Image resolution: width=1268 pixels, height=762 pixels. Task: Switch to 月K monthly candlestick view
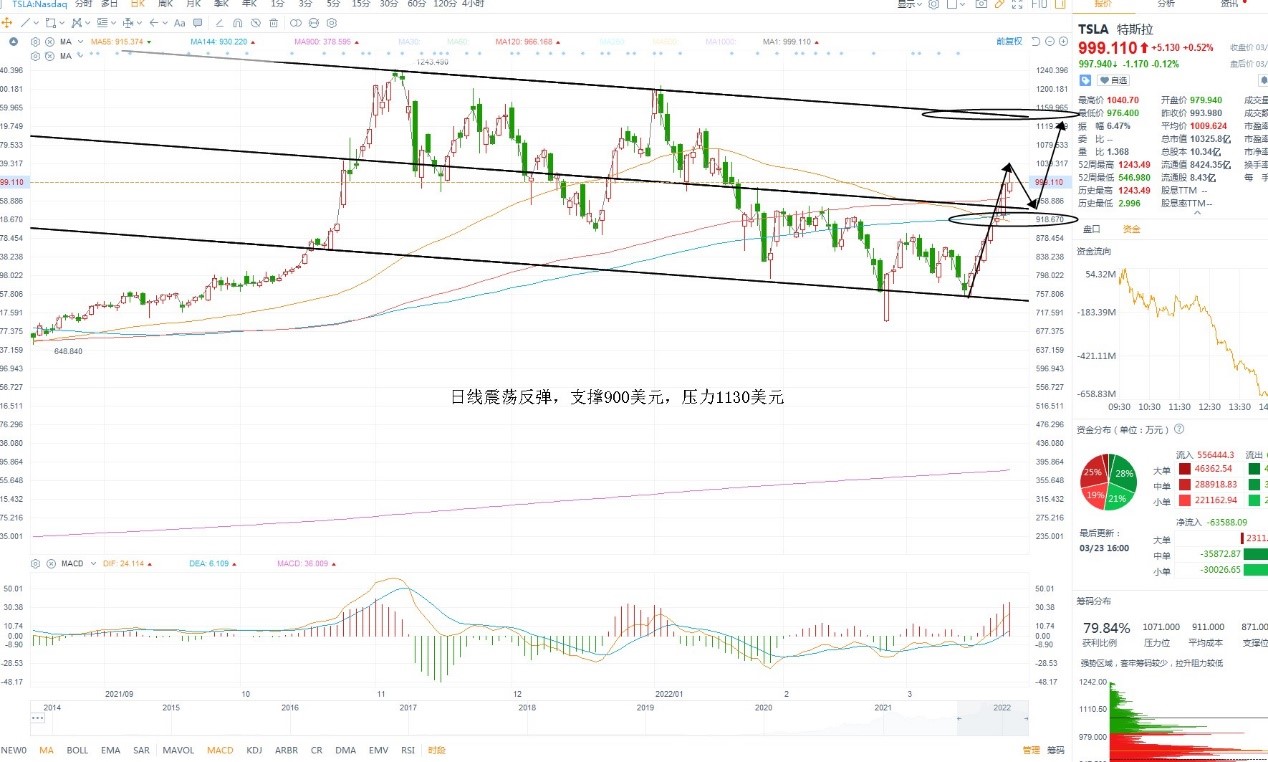click(192, 5)
